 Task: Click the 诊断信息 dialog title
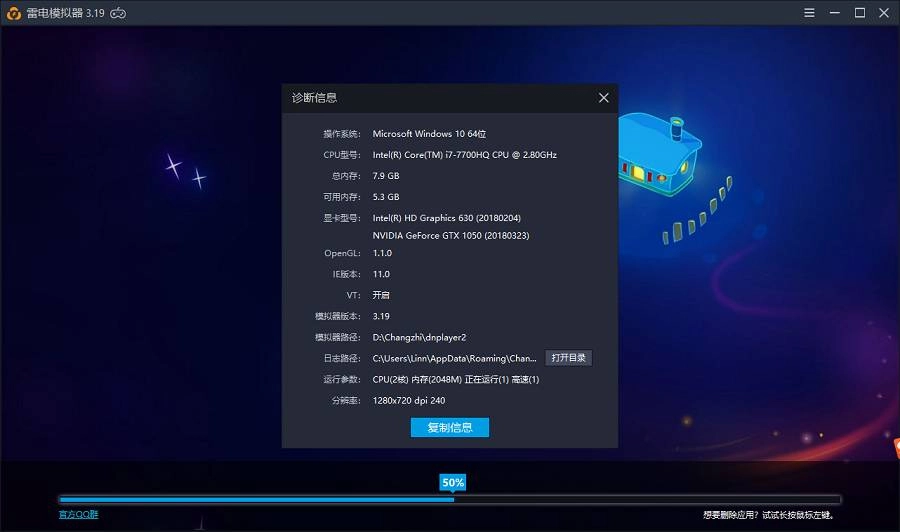click(x=314, y=98)
